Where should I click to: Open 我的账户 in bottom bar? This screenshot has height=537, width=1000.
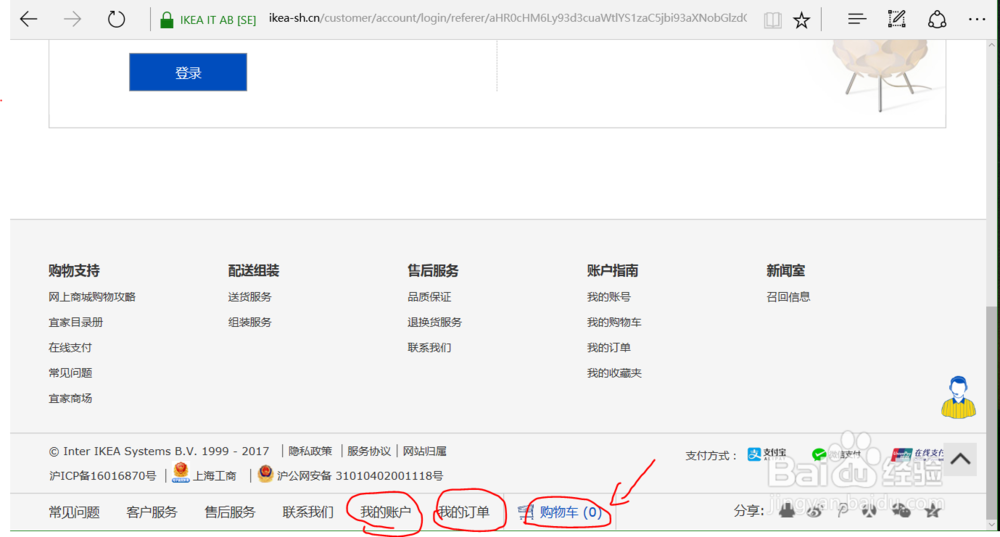[386, 512]
